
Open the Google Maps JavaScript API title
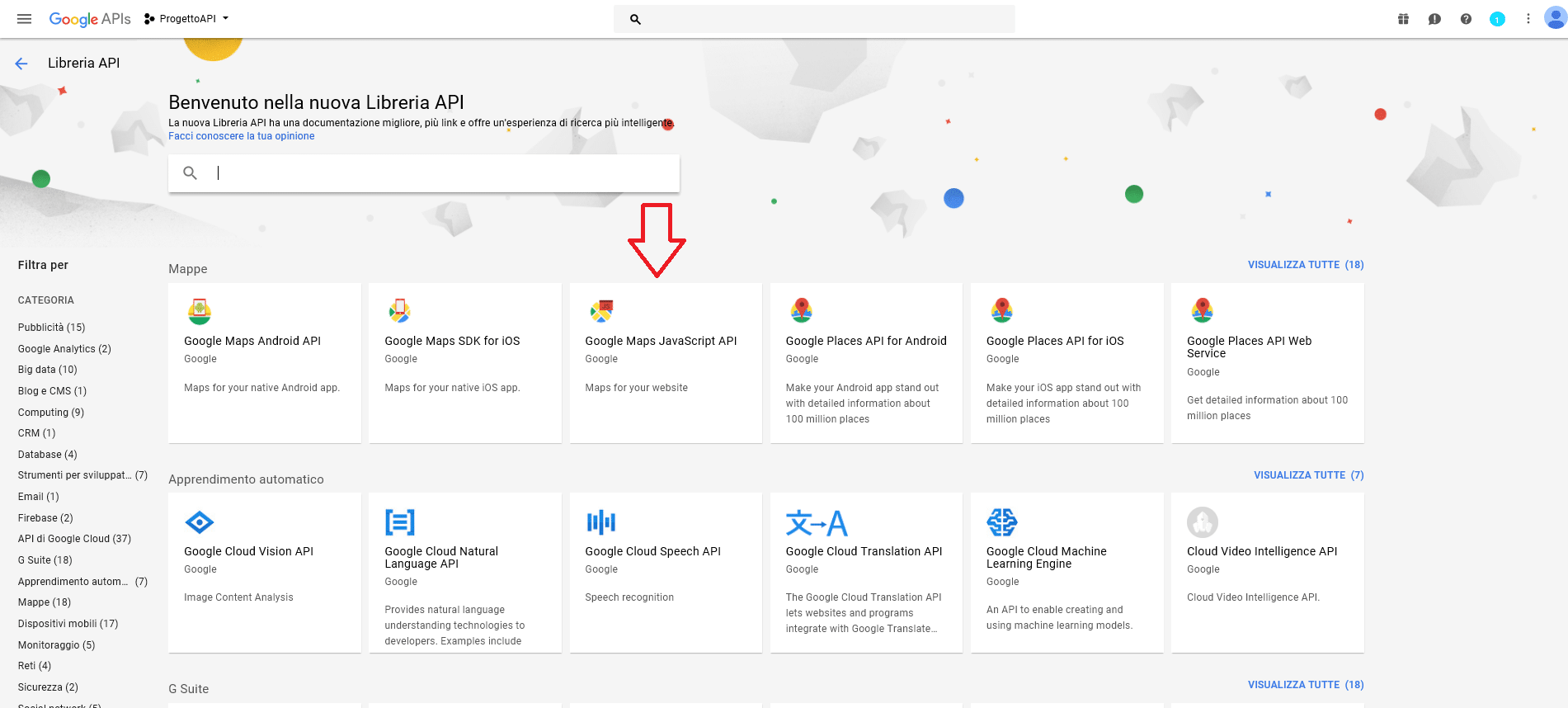tap(661, 341)
